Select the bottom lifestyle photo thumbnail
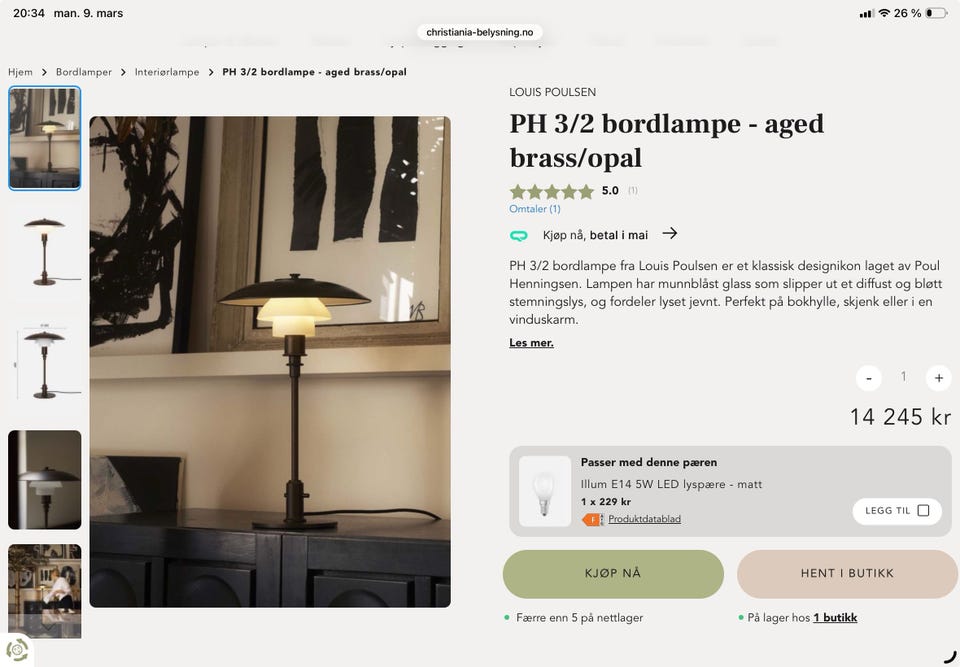The image size is (960, 667). [44, 589]
